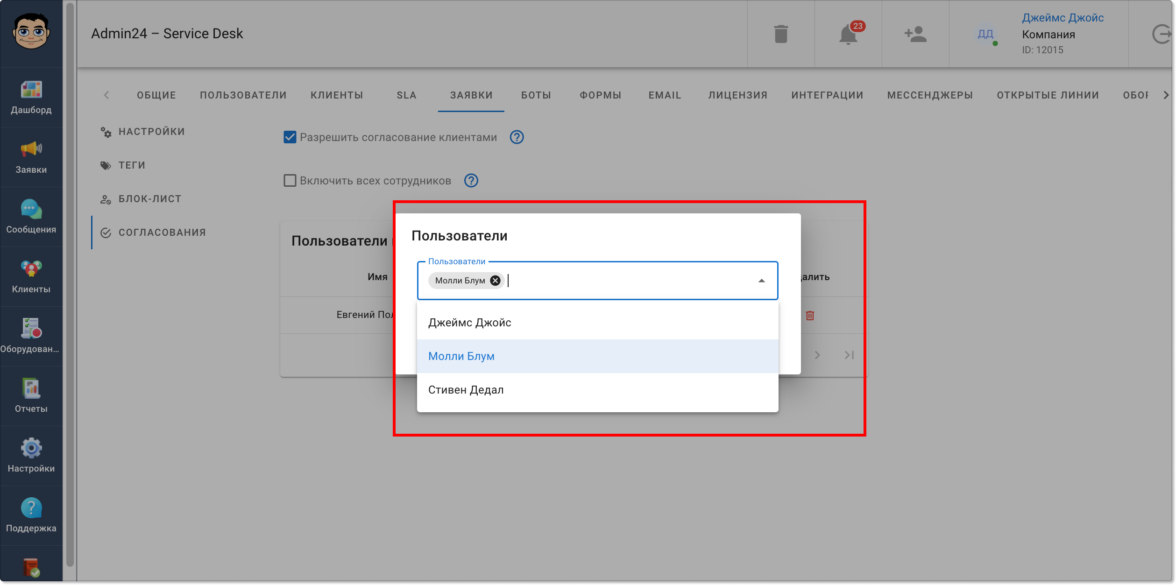Open the Теги settings section
1176x585 pixels.
point(131,165)
